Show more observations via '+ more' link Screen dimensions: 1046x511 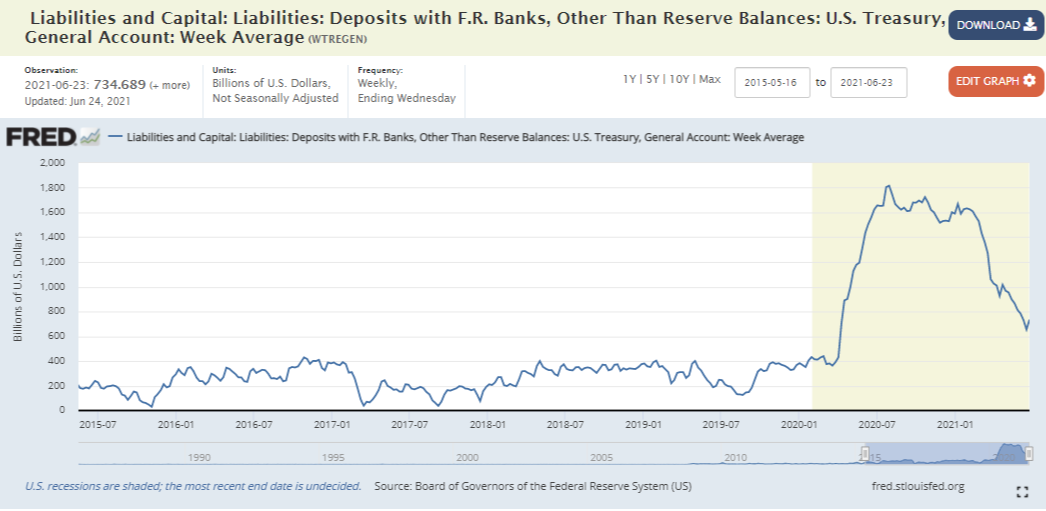tap(169, 85)
